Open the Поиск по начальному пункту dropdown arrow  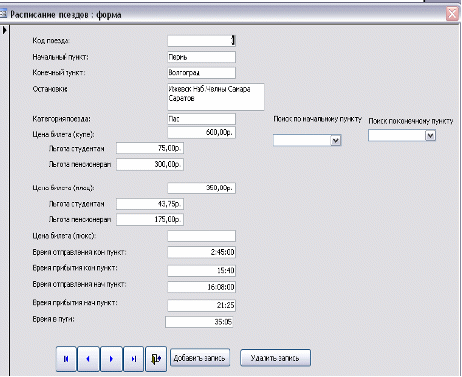336,140
